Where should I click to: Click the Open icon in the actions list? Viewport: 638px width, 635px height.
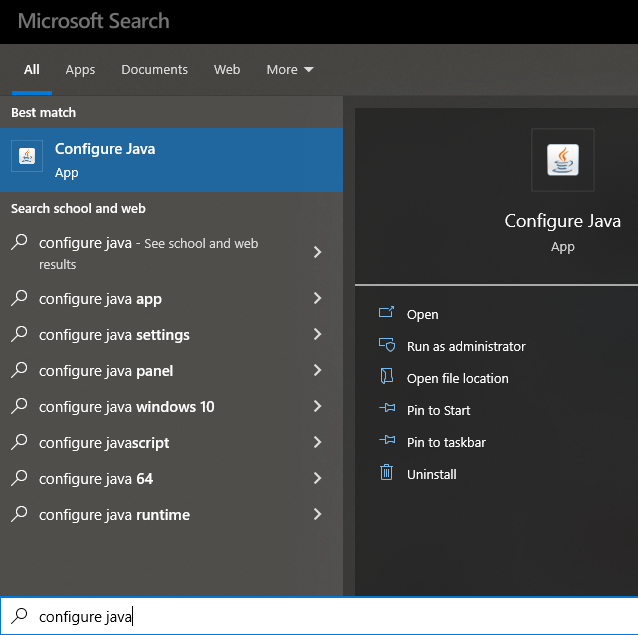click(386, 312)
